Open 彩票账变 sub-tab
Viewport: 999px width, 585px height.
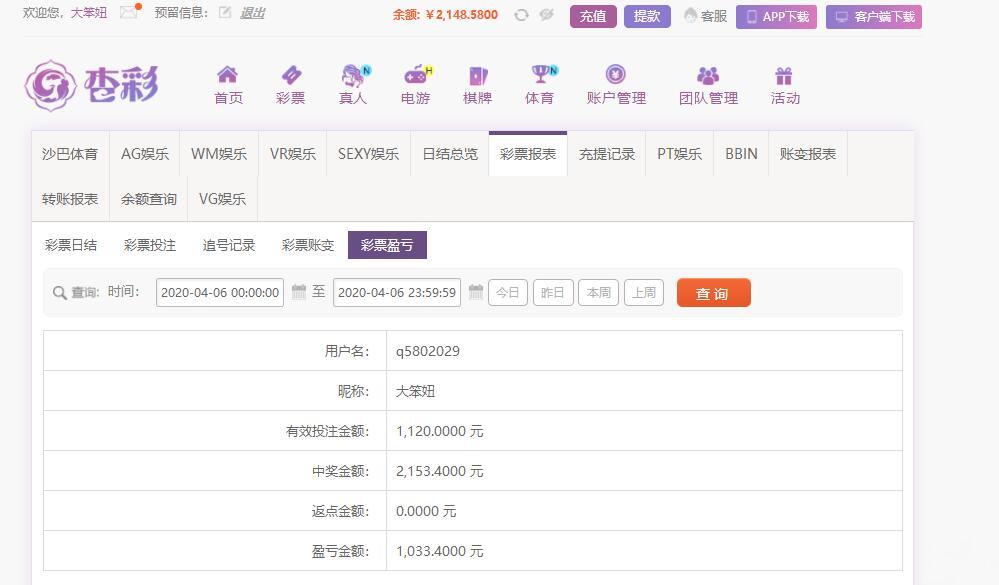coord(308,245)
